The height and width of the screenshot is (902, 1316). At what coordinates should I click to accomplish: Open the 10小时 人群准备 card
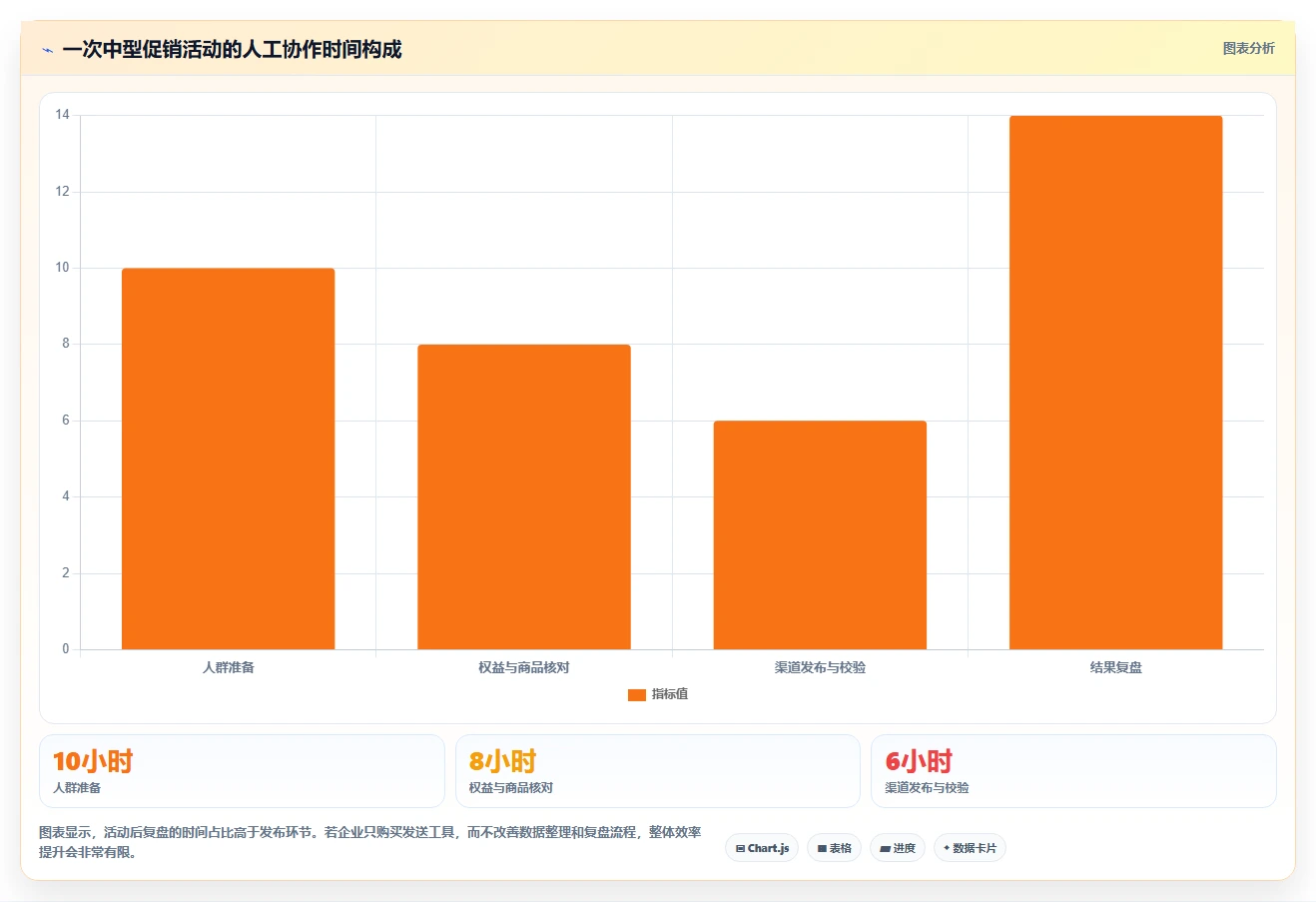(242, 771)
